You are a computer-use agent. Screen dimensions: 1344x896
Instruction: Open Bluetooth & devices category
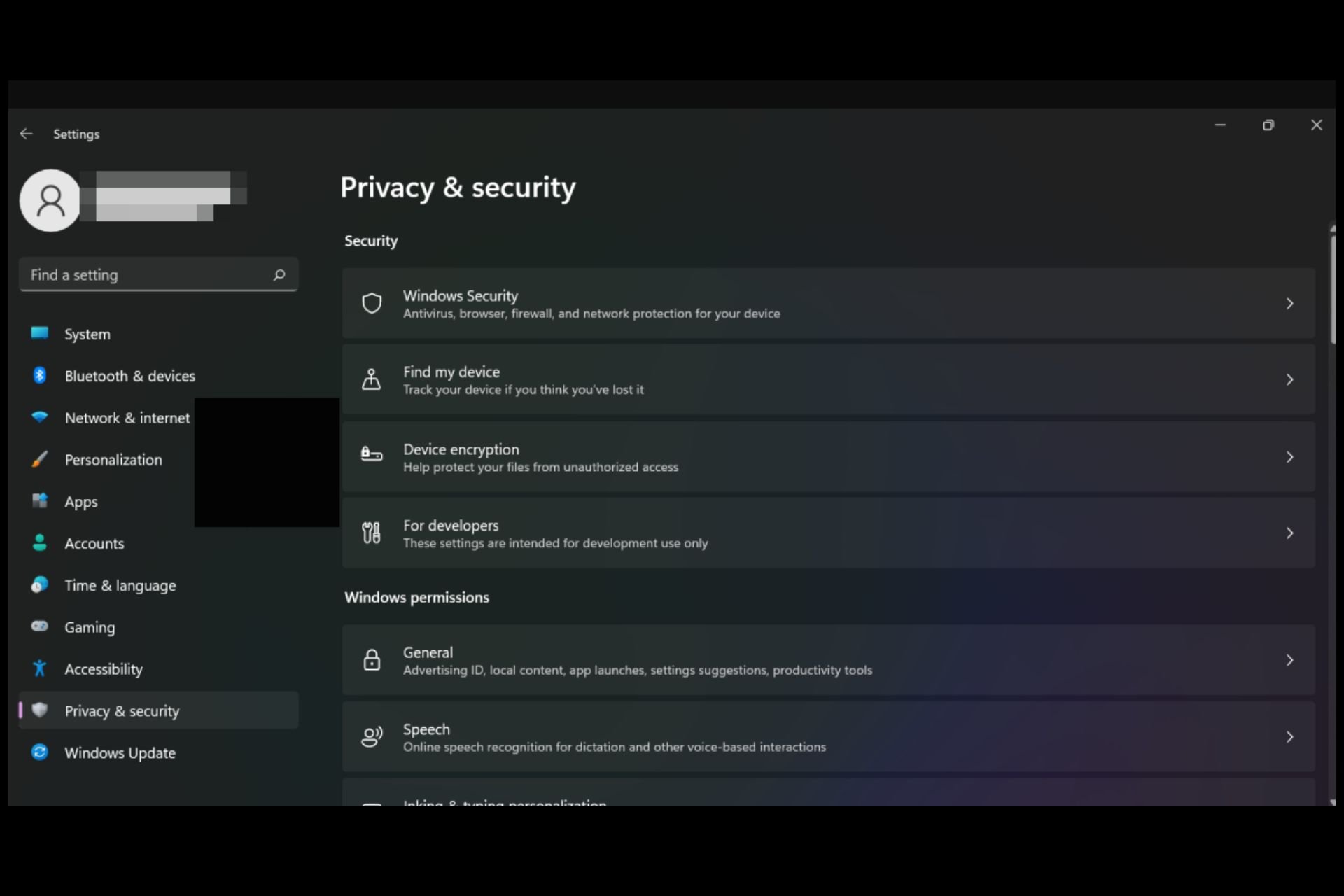coord(159,376)
